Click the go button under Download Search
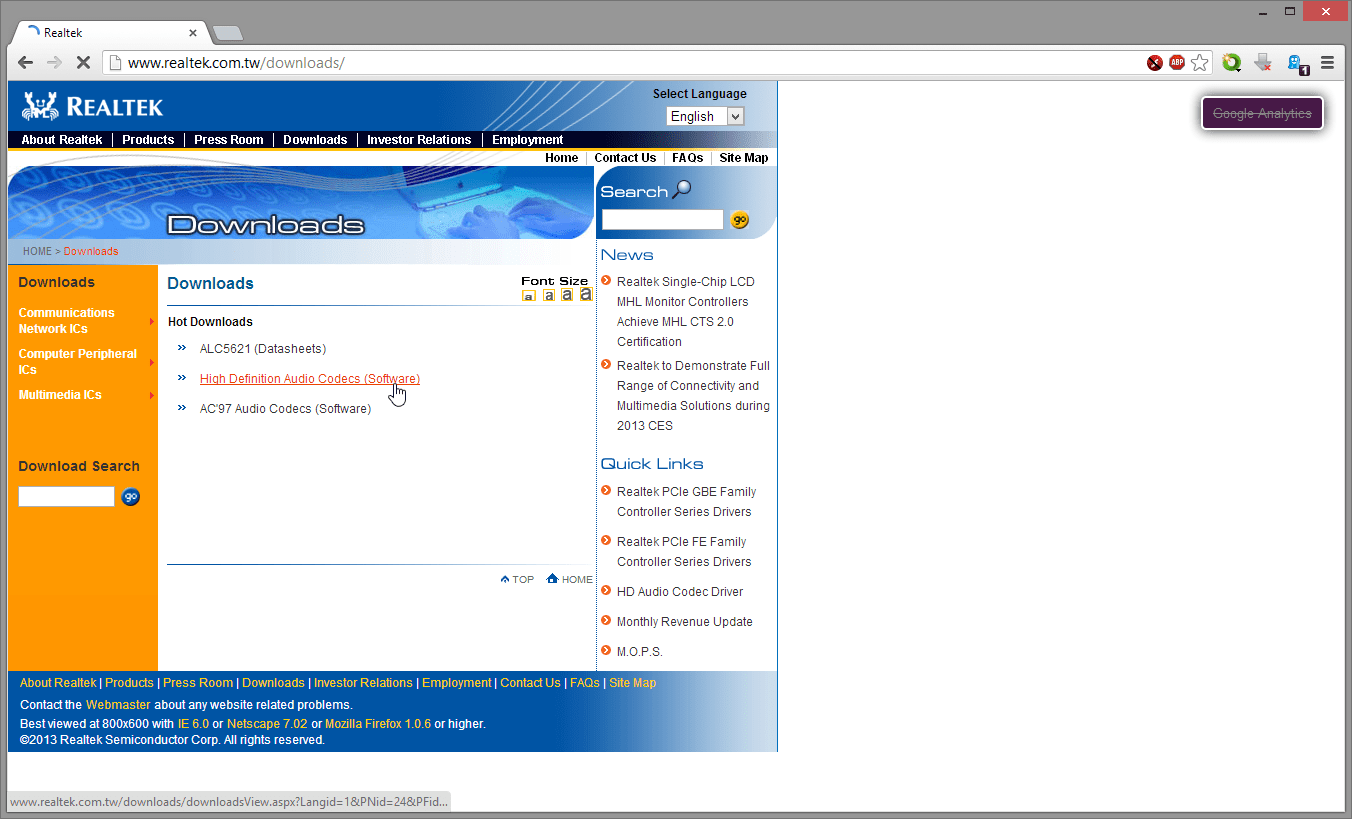The width and height of the screenshot is (1352, 819). tap(131, 497)
